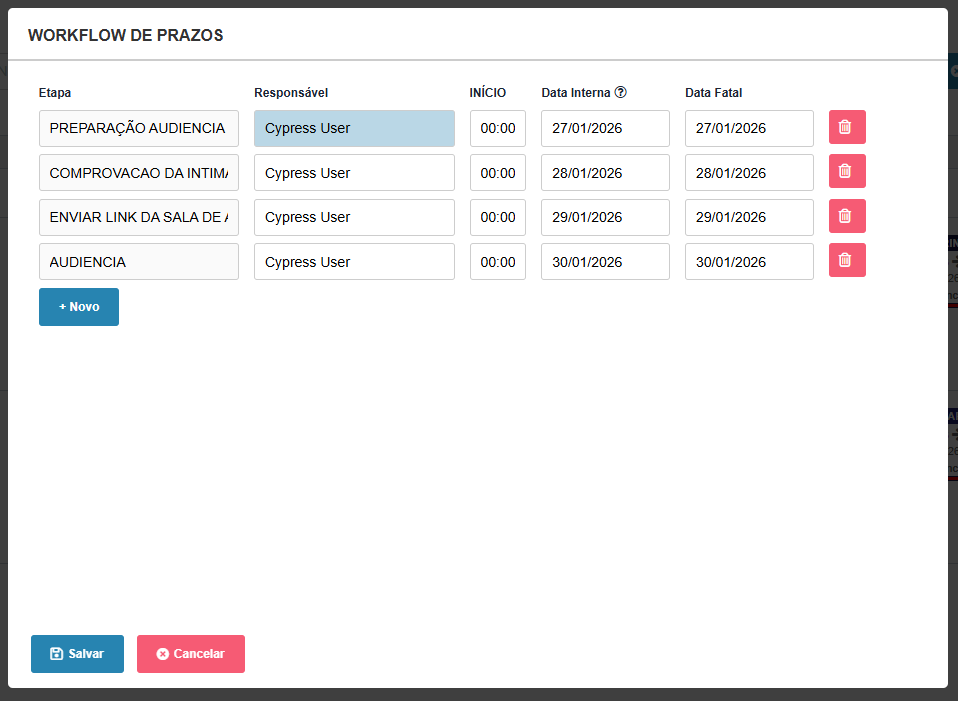958x701 pixels.
Task: Open Responsável field for ENVIAR LINK row
Action: point(354,217)
